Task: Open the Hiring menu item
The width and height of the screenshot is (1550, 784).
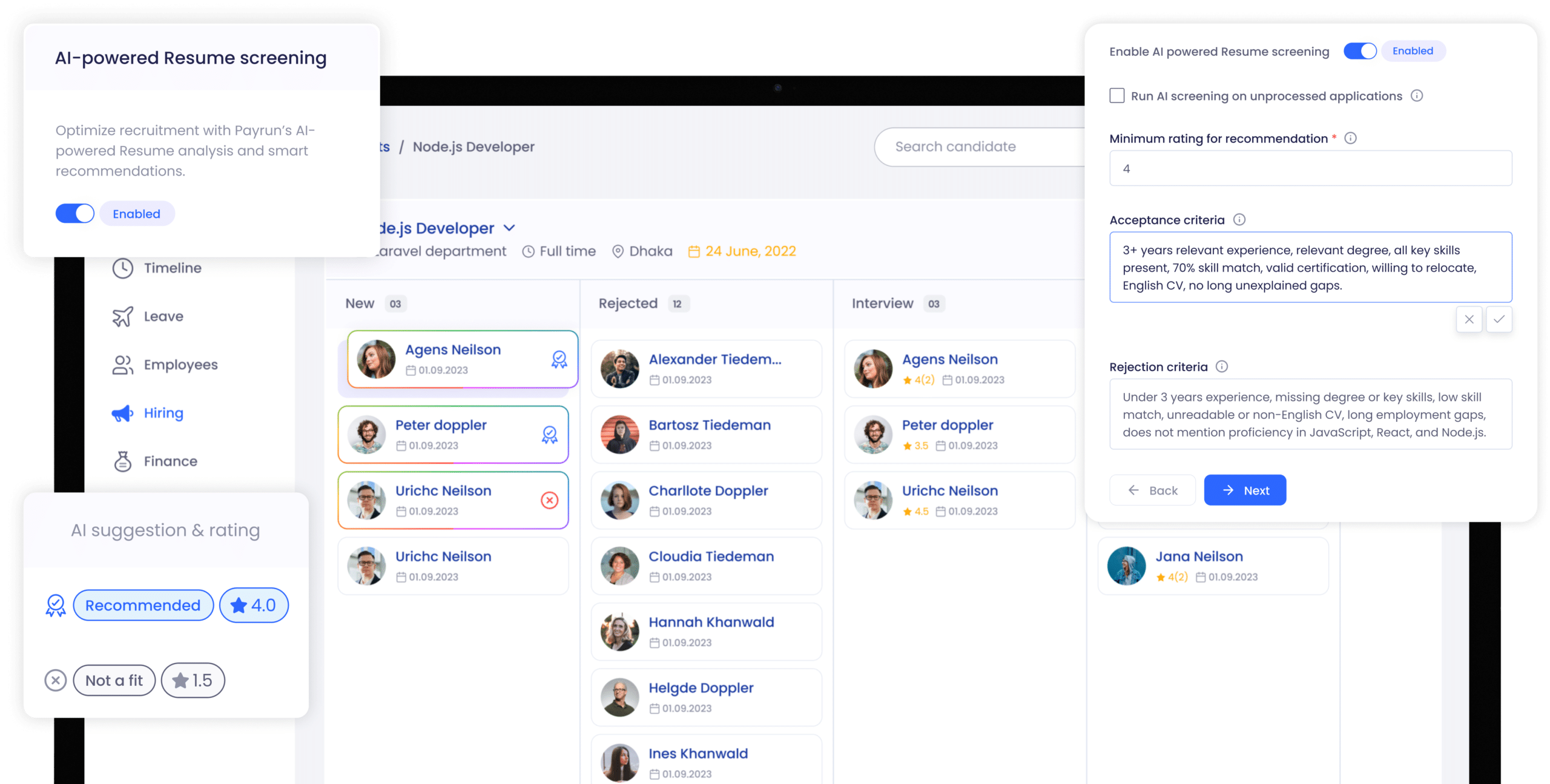Action: [163, 413]
